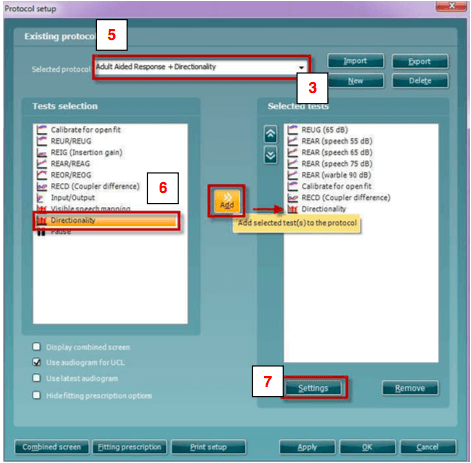Image resolution: width=471 pixels, height=463 pixels.
Task: Select REOR/REOG in the Tests selection list
Action: (x=71, y=175)
